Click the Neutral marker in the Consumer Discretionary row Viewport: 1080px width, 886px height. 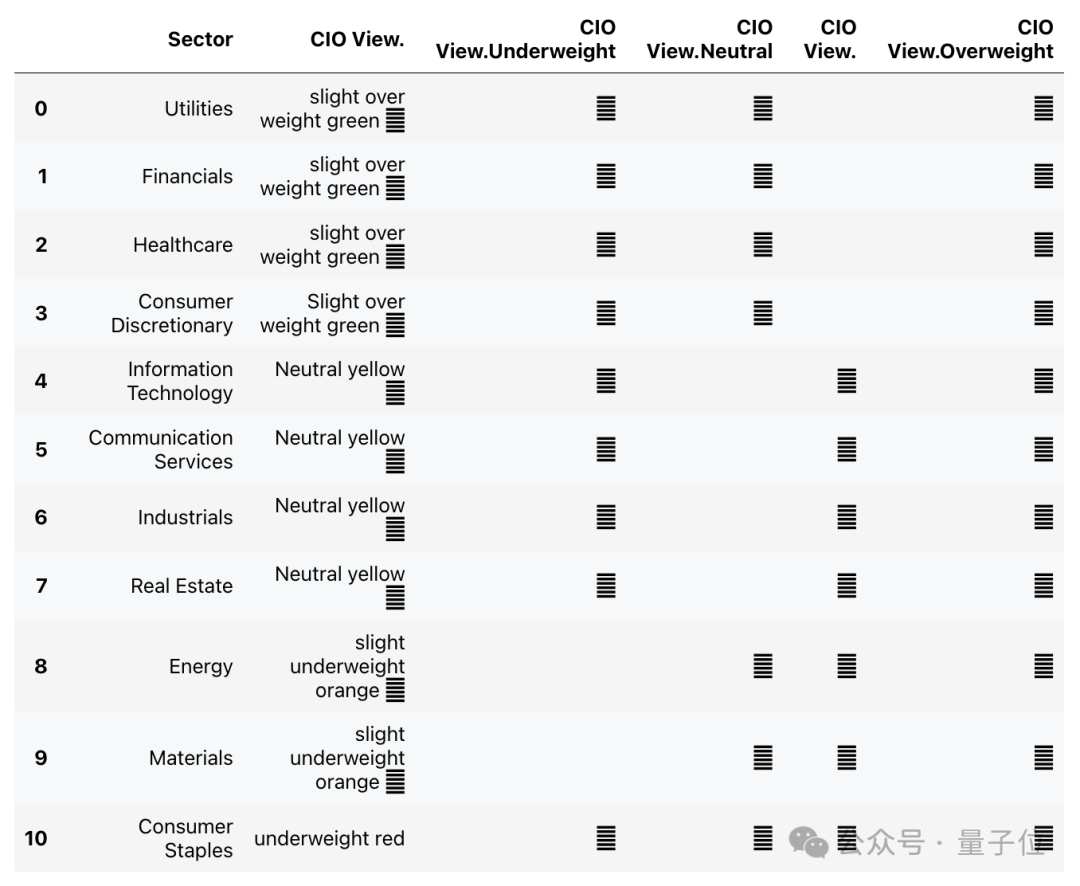click(x=763, y=313)
